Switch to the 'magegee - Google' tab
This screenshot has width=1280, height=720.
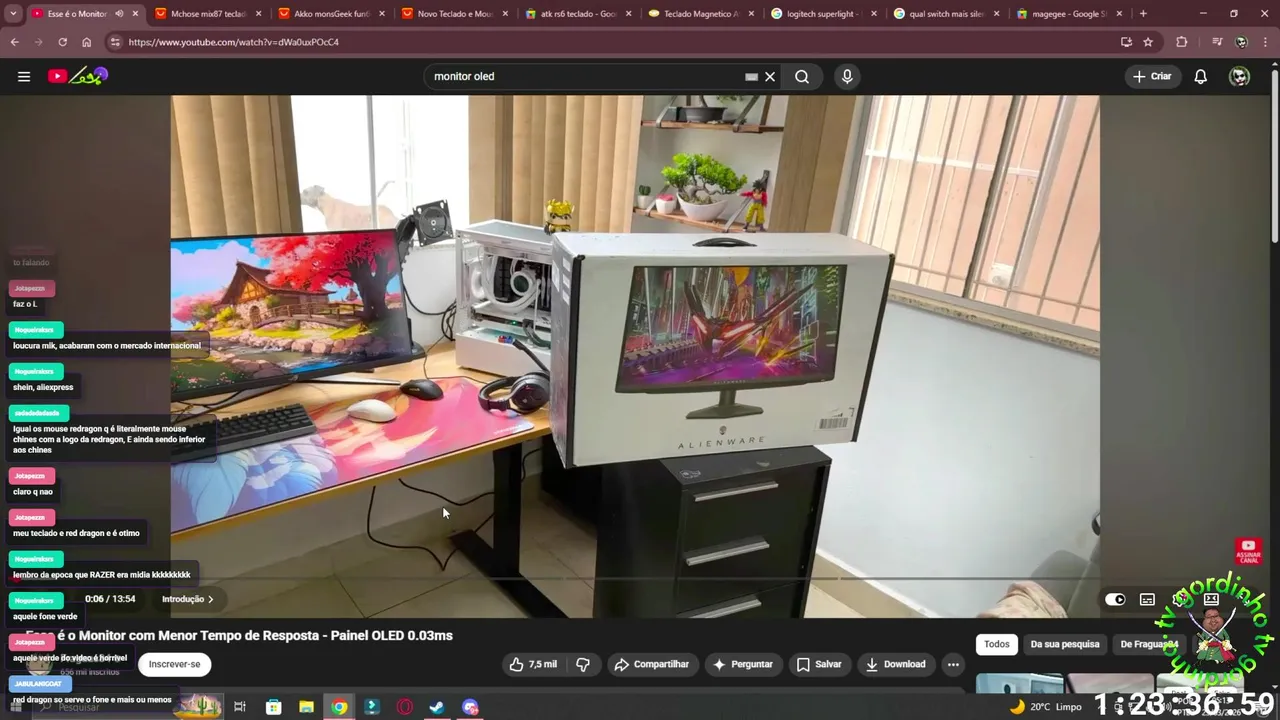1069,14
